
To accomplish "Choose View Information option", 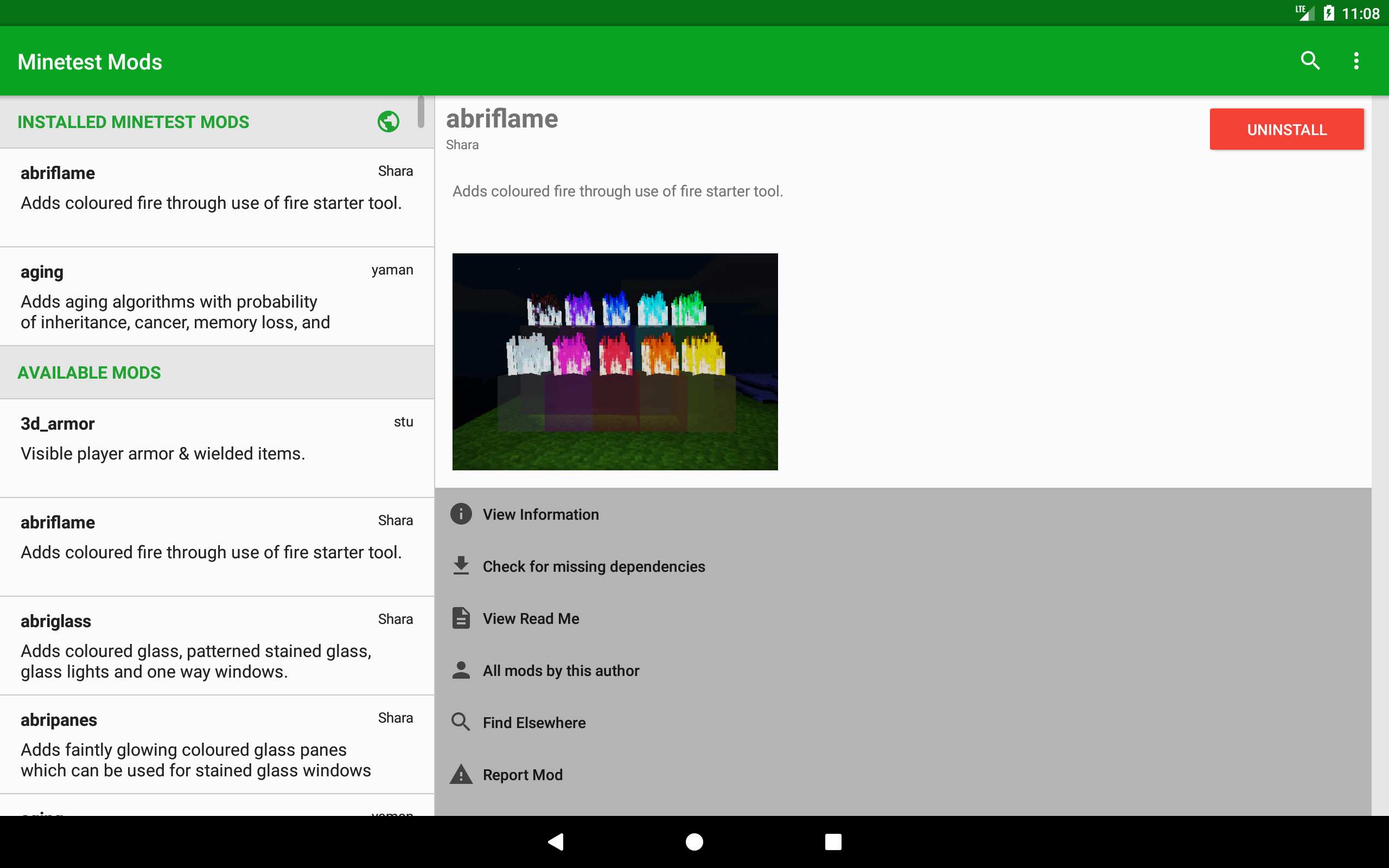I will (903, 514).
